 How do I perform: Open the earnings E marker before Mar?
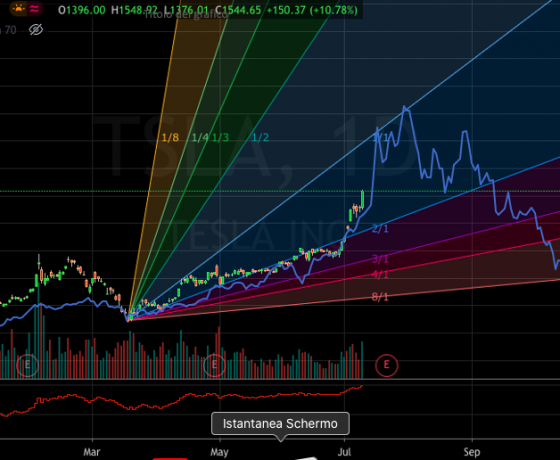pyautogui.click(x=27, y=365)
